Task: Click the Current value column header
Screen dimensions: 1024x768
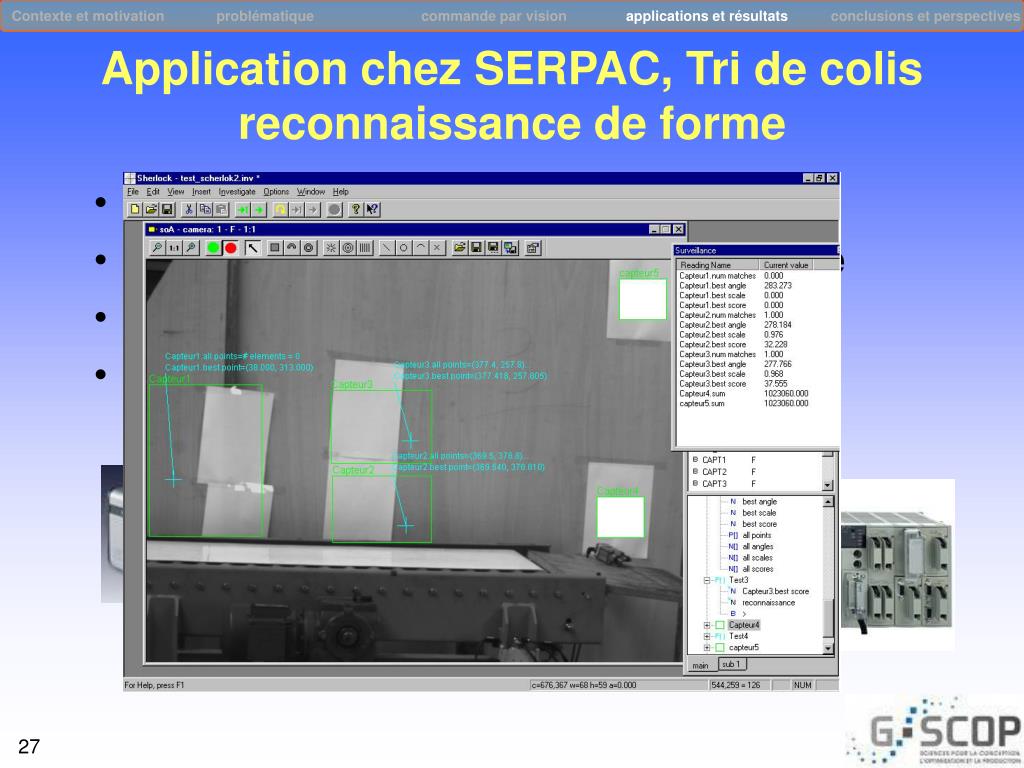Action: pyautogui.click(x=786, y=265)
